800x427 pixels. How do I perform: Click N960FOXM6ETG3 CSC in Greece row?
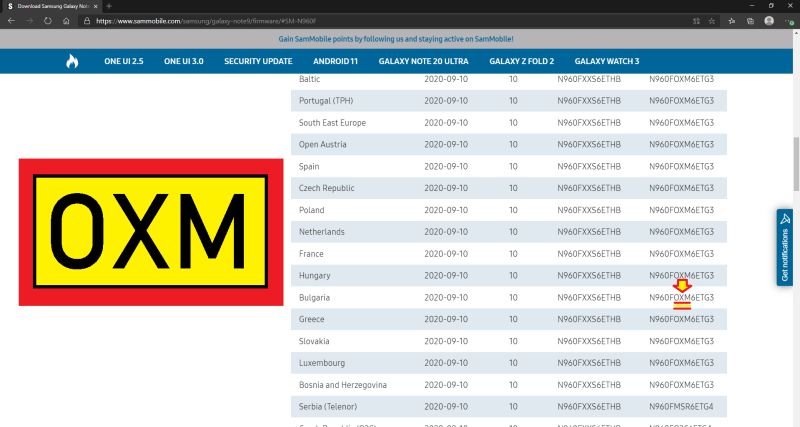tap(681, 319)
